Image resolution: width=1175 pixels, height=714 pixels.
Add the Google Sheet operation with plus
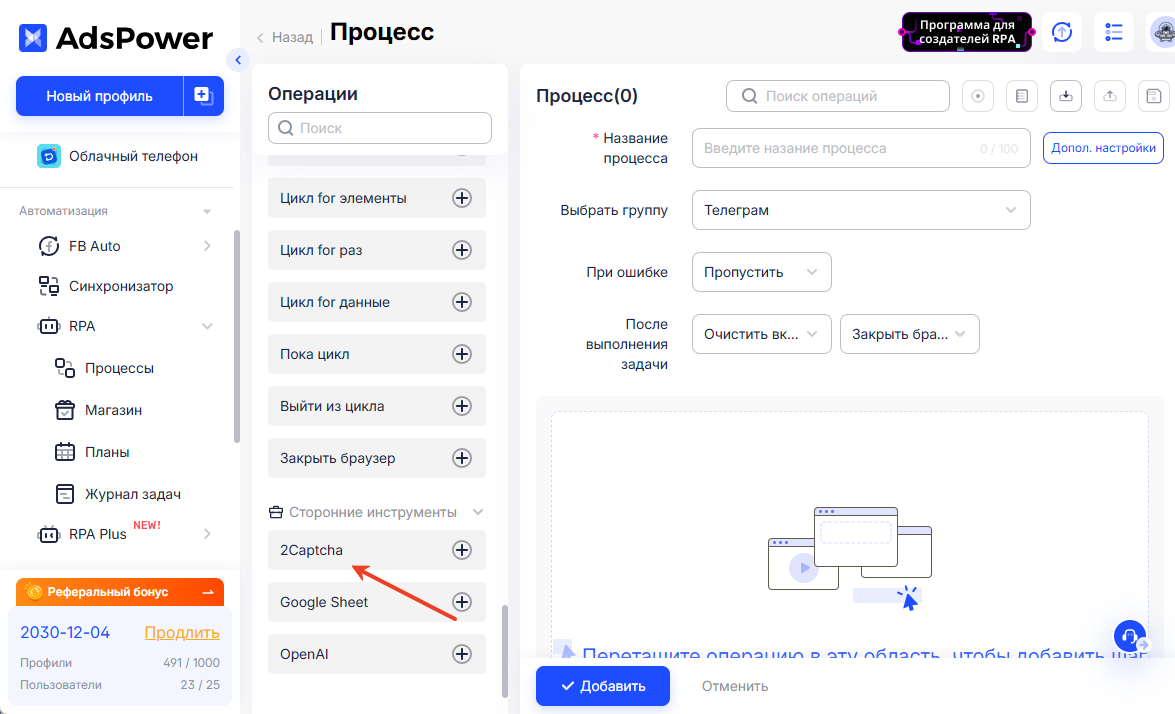(462, 602)
